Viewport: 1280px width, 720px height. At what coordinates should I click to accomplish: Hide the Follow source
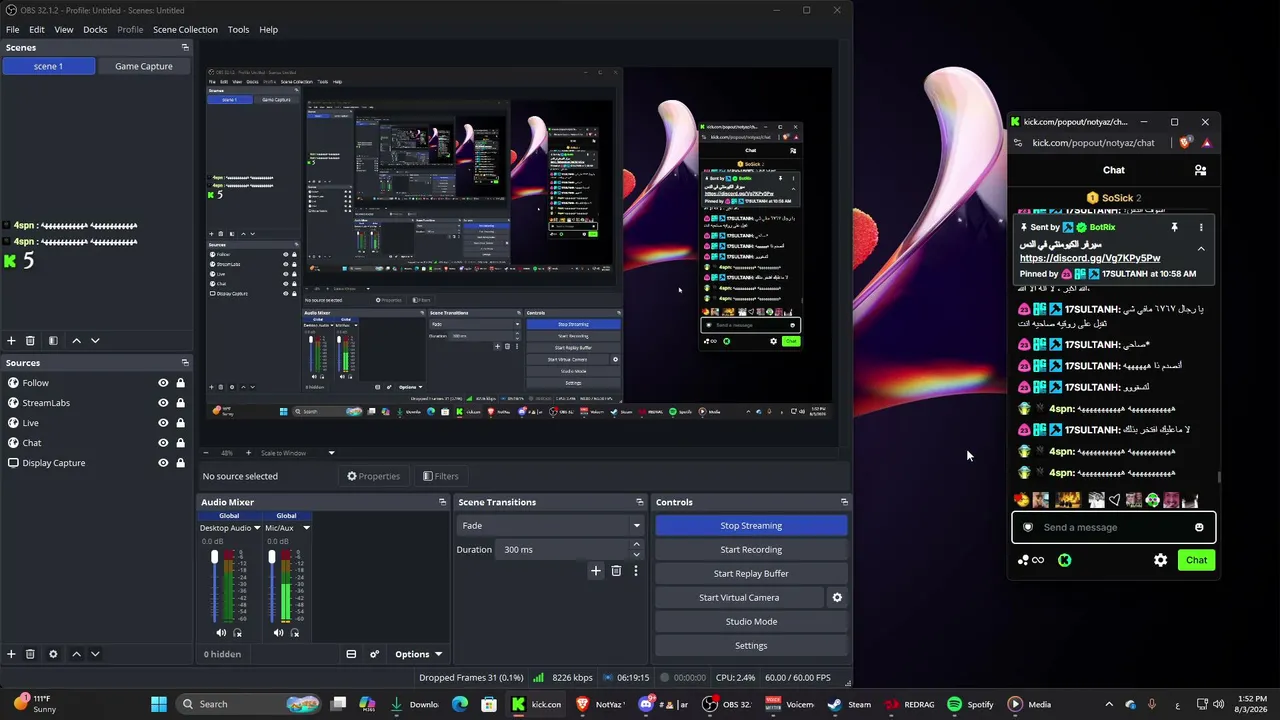click(163, 383)
